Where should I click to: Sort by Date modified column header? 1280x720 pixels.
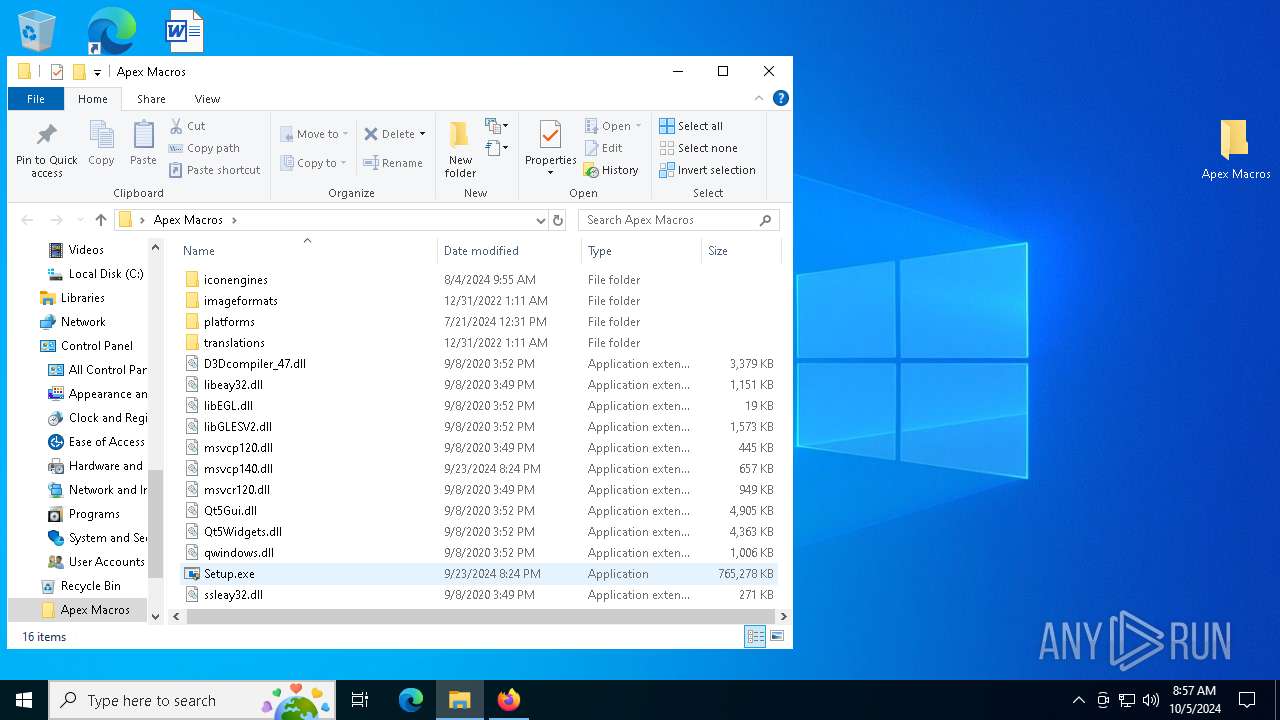click(x=509, y=251)
